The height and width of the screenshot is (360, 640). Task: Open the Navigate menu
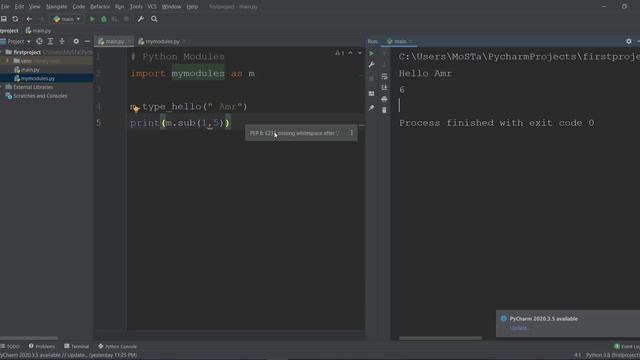56,7
